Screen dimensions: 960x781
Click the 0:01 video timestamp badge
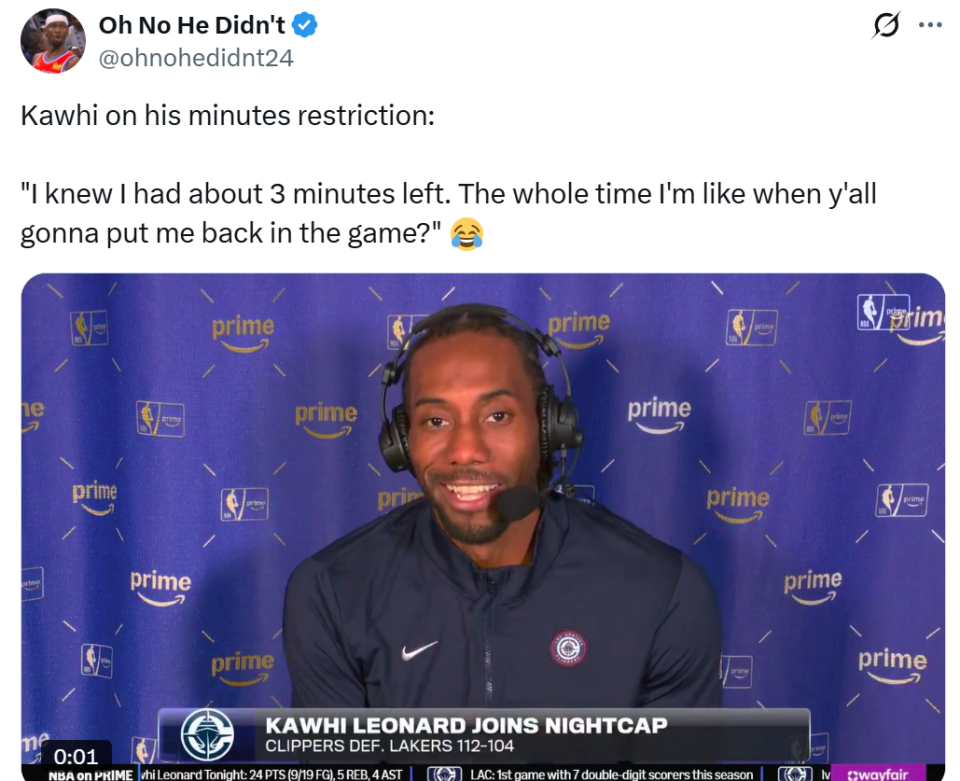[76, 757]
